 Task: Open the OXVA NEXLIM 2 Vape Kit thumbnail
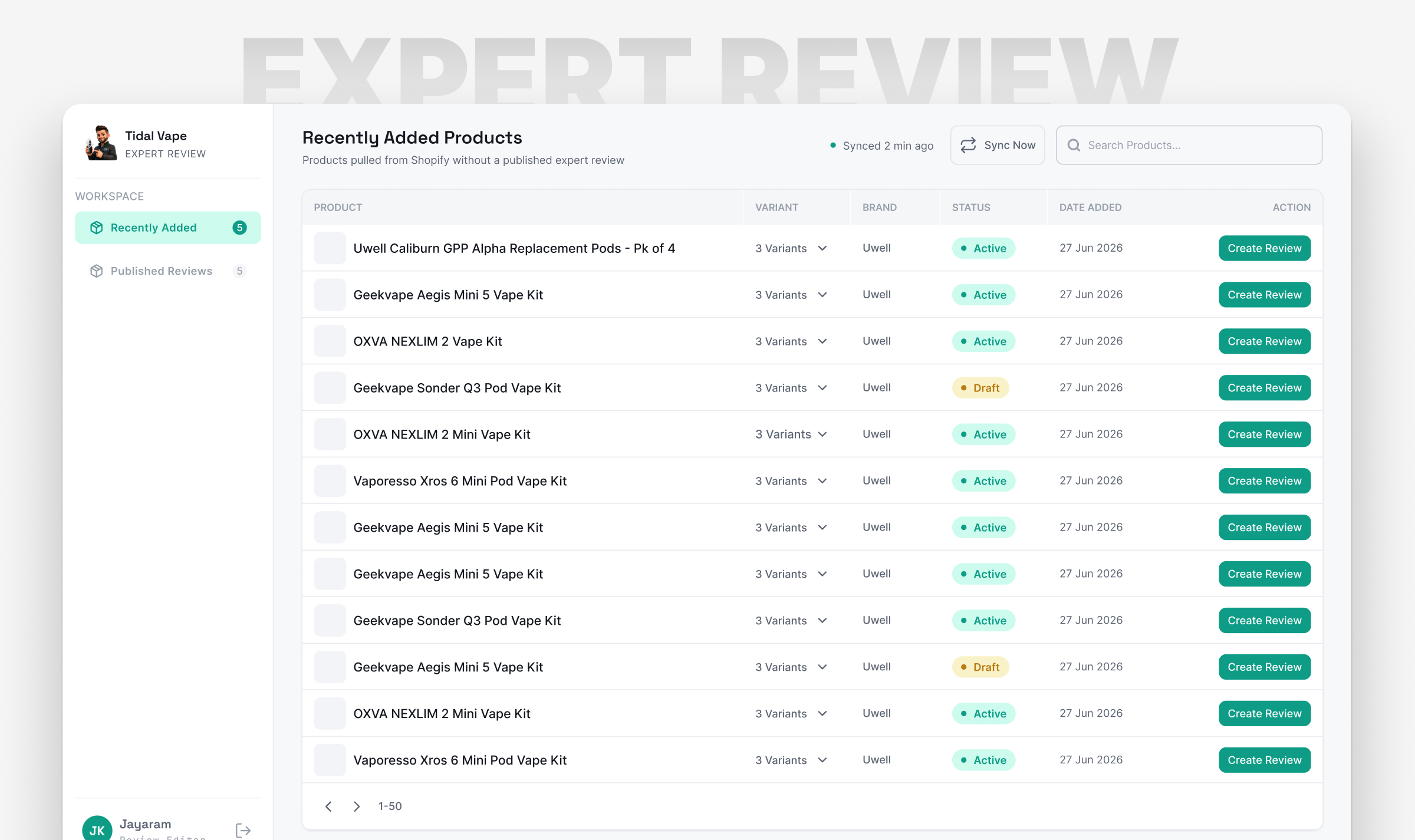330,341
